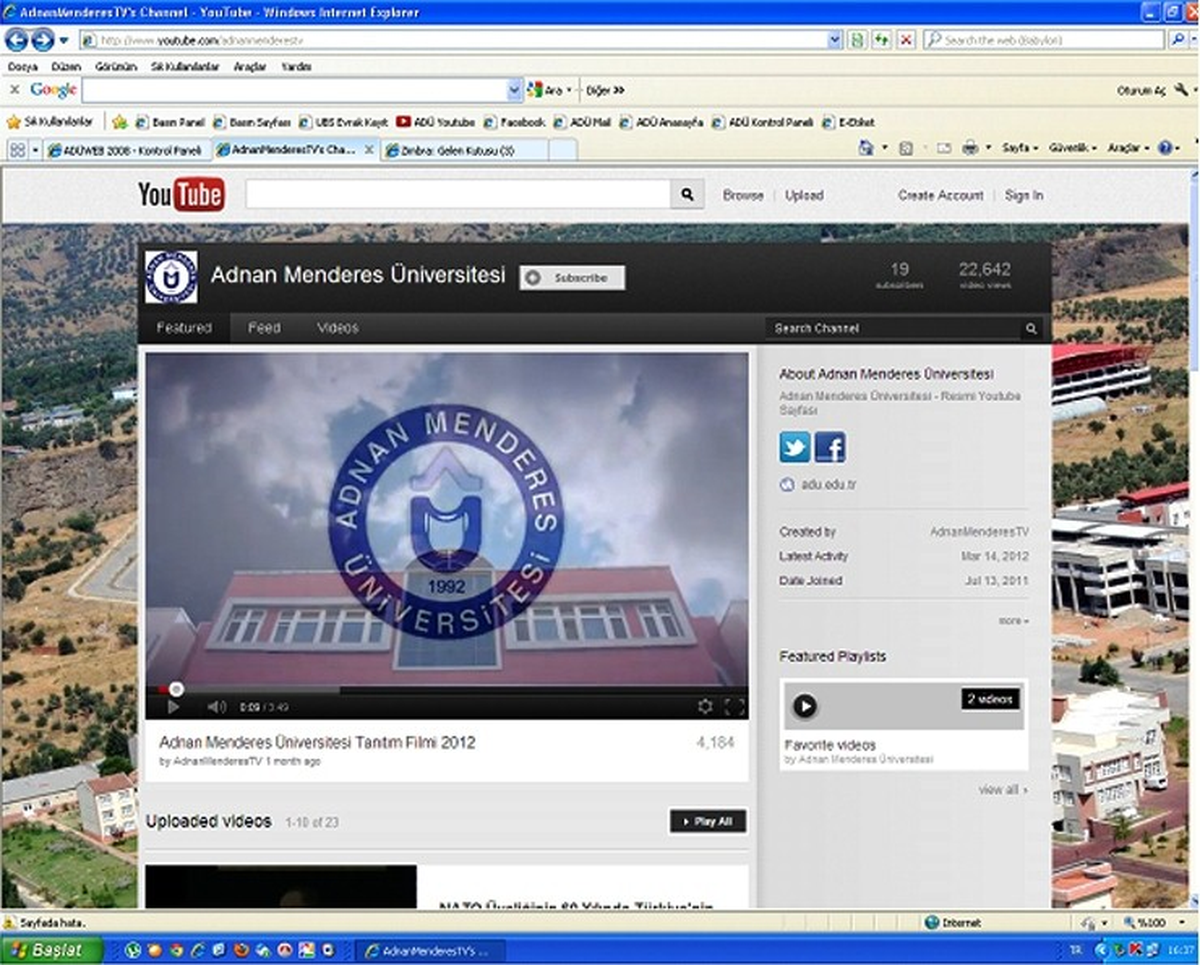Open the address bar history dropdown

[835, 40]
